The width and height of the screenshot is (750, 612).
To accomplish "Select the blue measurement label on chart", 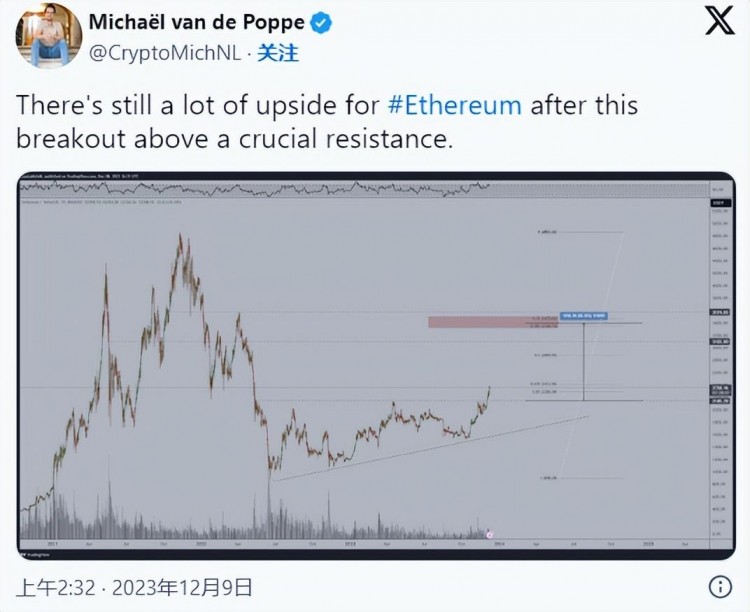I will (x=584, y=316).
